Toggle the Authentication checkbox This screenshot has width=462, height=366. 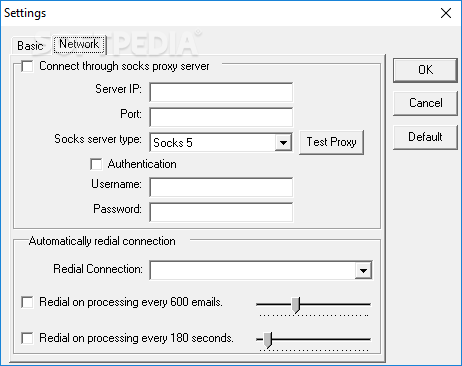pyautogui.click(x=96, y=164)
